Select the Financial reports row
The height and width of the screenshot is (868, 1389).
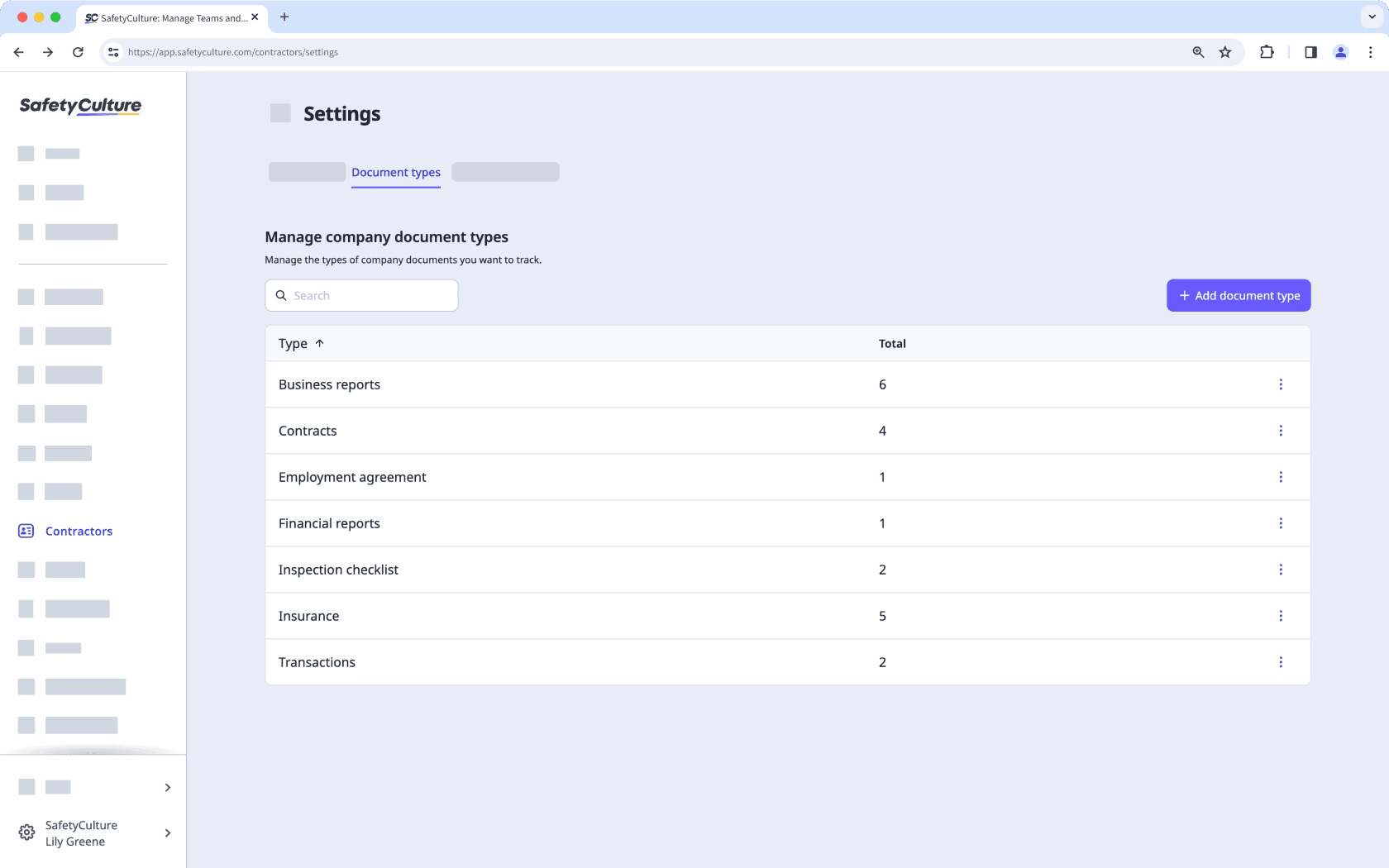pos(579,522)
